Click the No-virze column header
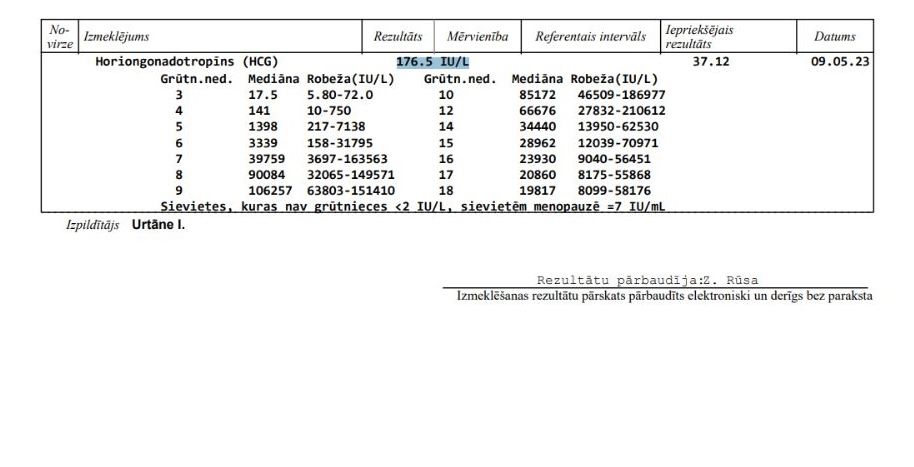914x467 pixels. (x=58, y=37)
